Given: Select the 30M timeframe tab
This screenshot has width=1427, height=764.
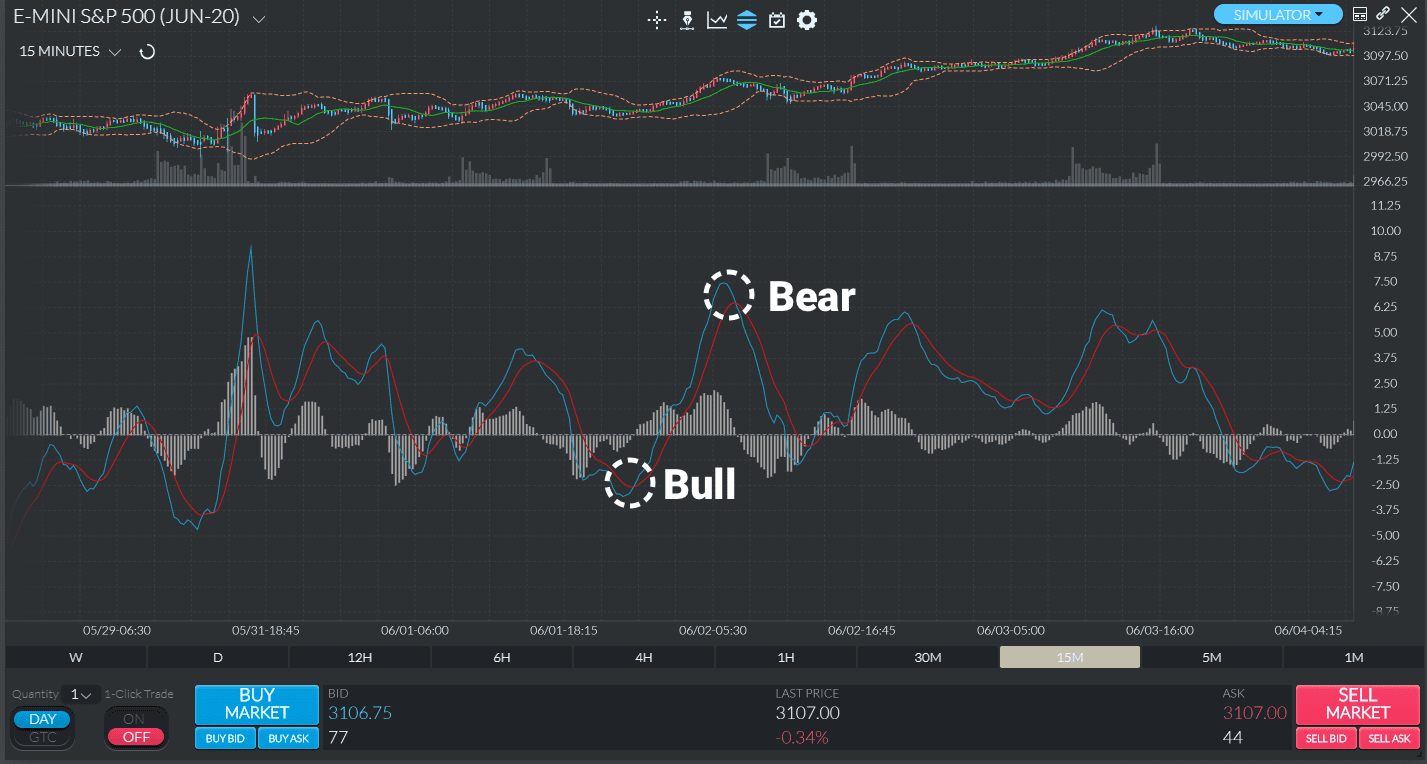Looking at the screenshot, I should point(928,657).
